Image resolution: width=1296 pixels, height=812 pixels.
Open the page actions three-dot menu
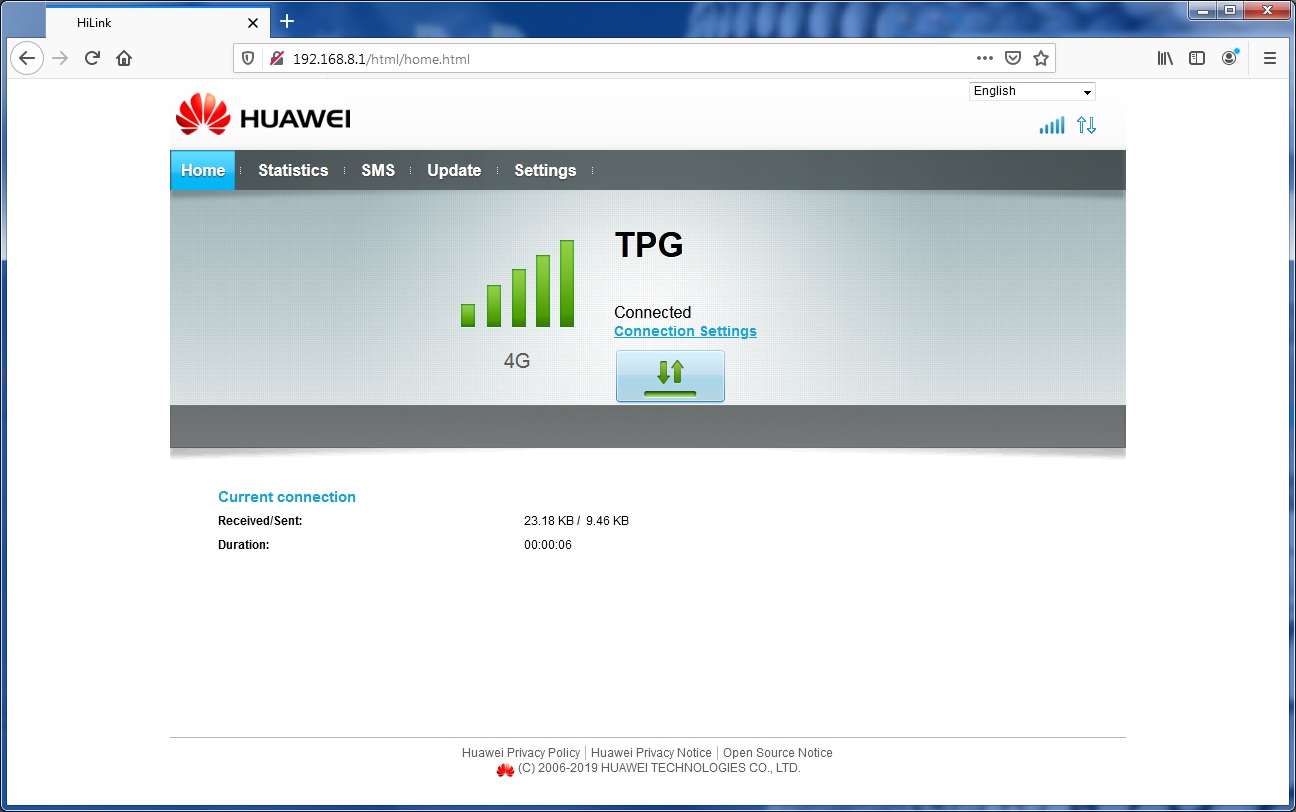coord(985,58)
